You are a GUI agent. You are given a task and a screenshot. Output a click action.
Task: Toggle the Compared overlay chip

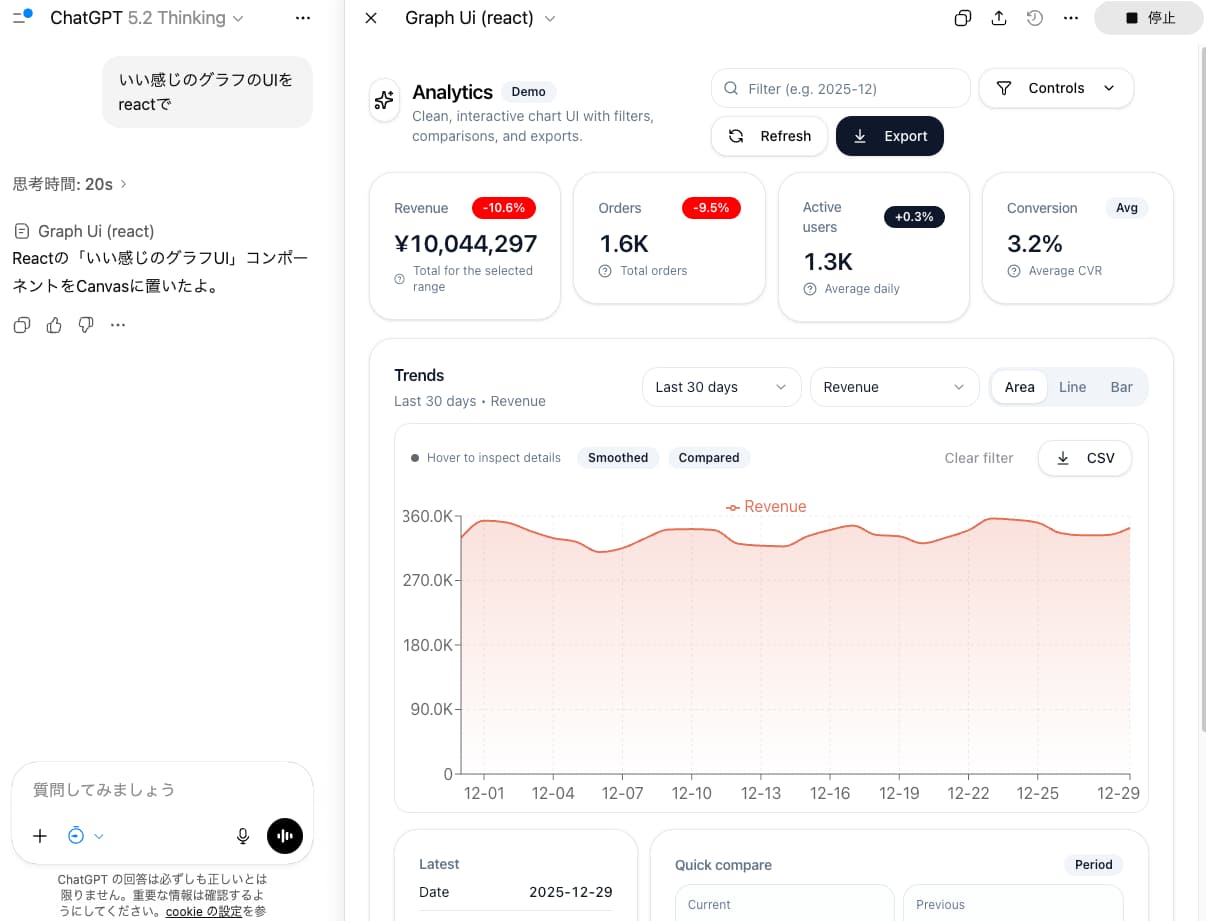point(709,457)
